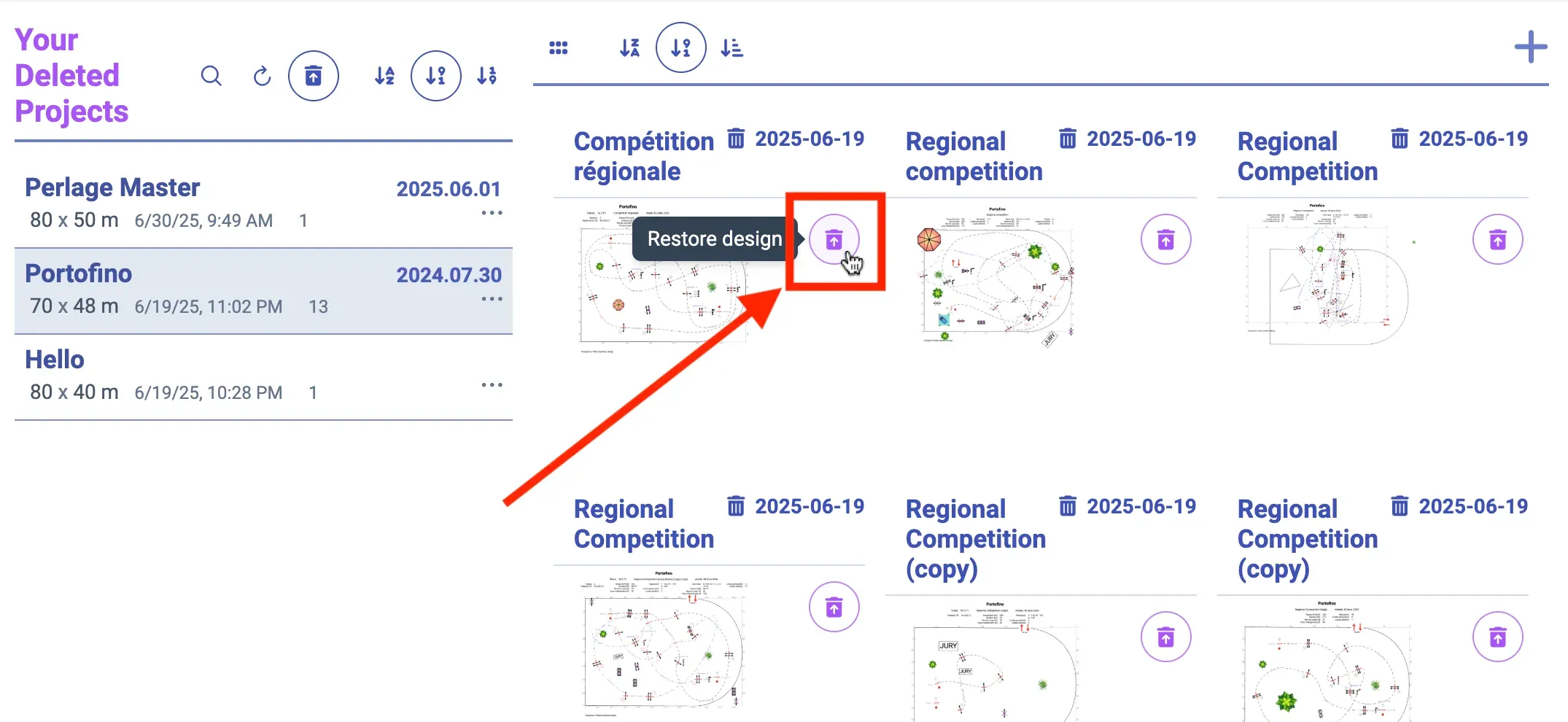
Task: Sort designs alphabetically with Z-A icon
Action: coord(629,48)
